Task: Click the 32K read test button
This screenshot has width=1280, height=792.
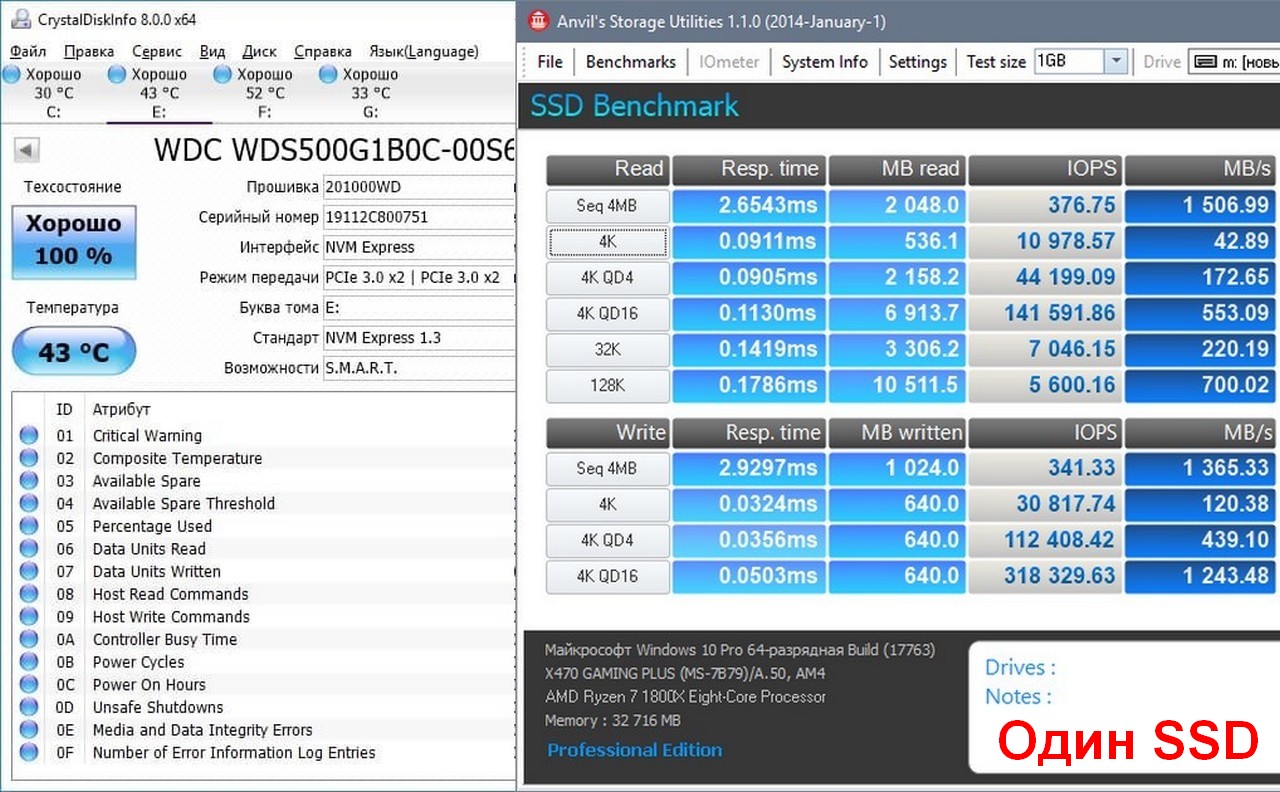Action: pyautogui.click(x=608, y=350)
